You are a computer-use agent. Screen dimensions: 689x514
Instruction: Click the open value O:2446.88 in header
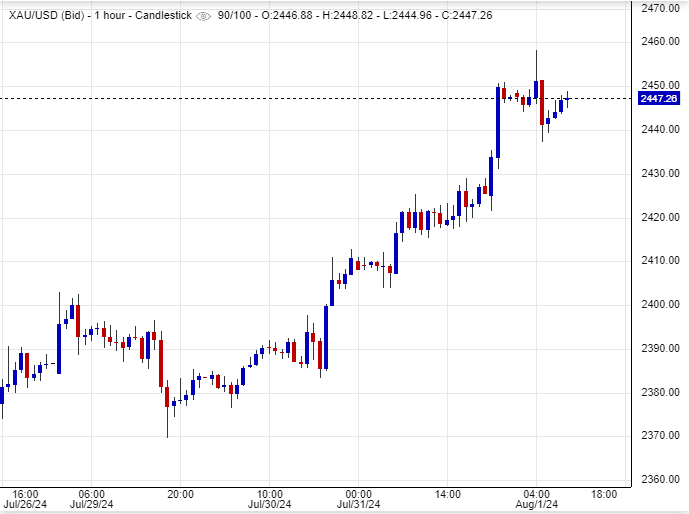pos(289,17)
